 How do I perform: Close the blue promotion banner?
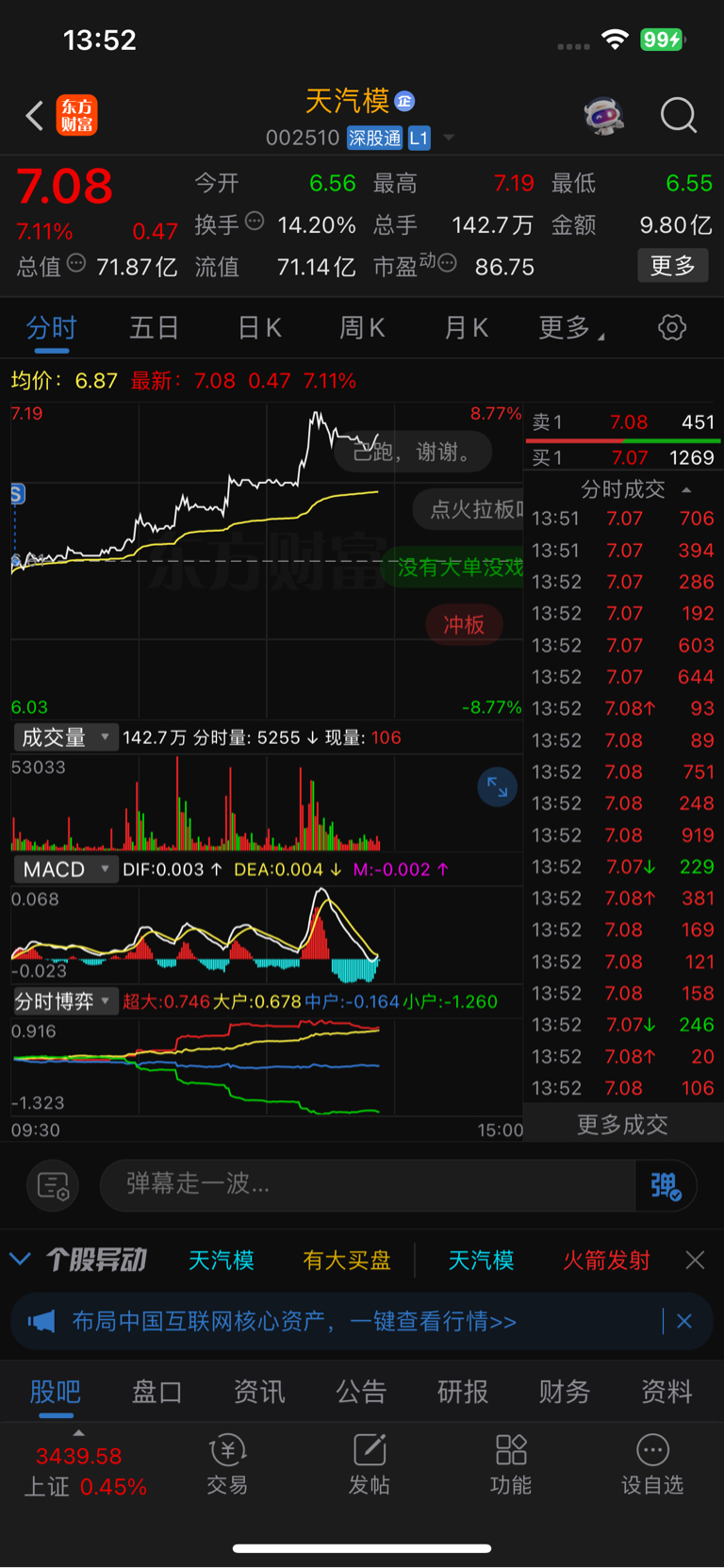[684, 1322]
